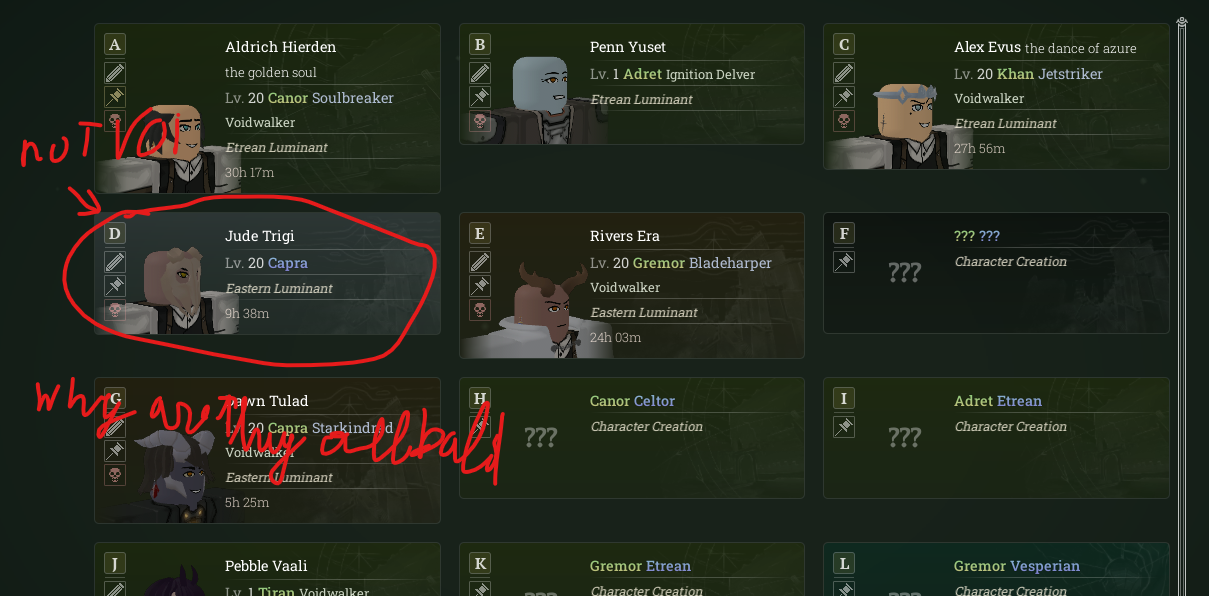The width and height of the screenshot is (1209, 596).
Task: Click the skull wipe icon on slot A
Action: point(115,121)
